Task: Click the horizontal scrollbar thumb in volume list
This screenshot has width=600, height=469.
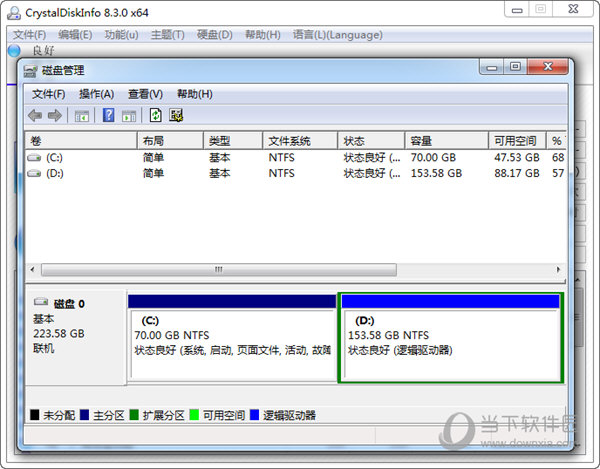Action: click(218, 270)
